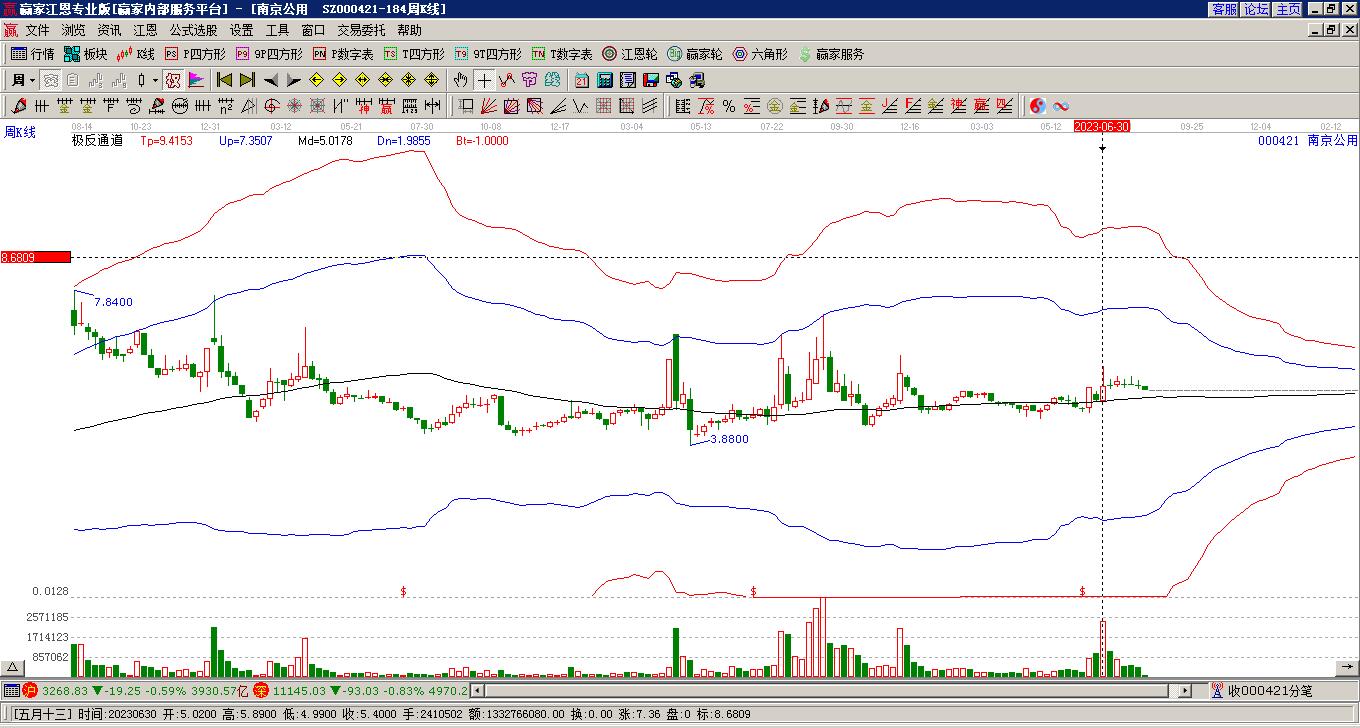Click the 000421 南京公用 stock name
Image resolution: width=1360 pixels, height=728 pixels.
click(1308, 141)
